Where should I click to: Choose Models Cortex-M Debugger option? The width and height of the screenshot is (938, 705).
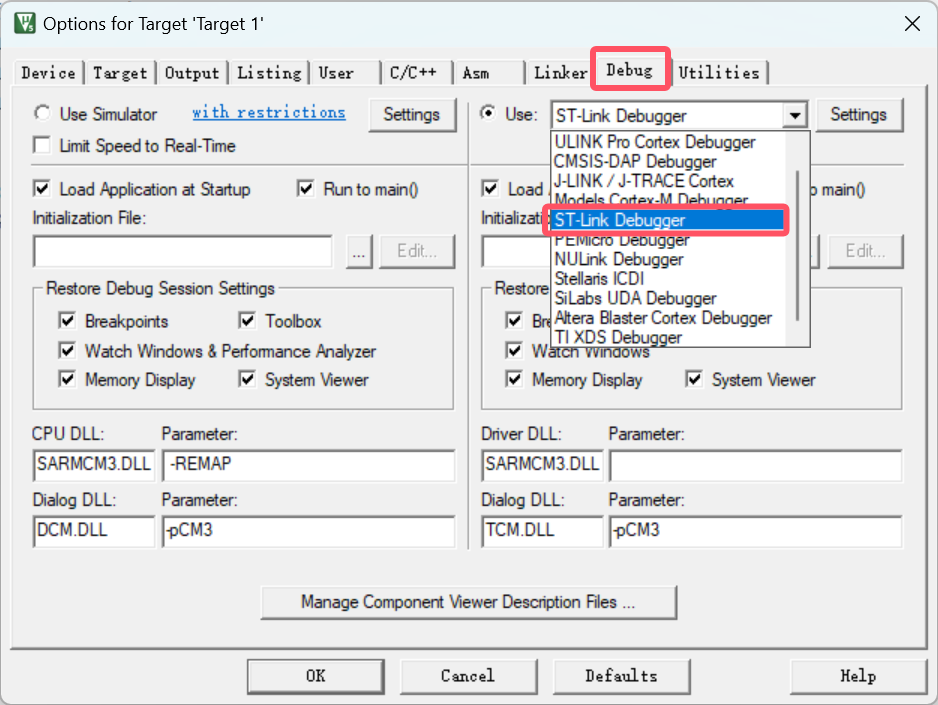668,199
